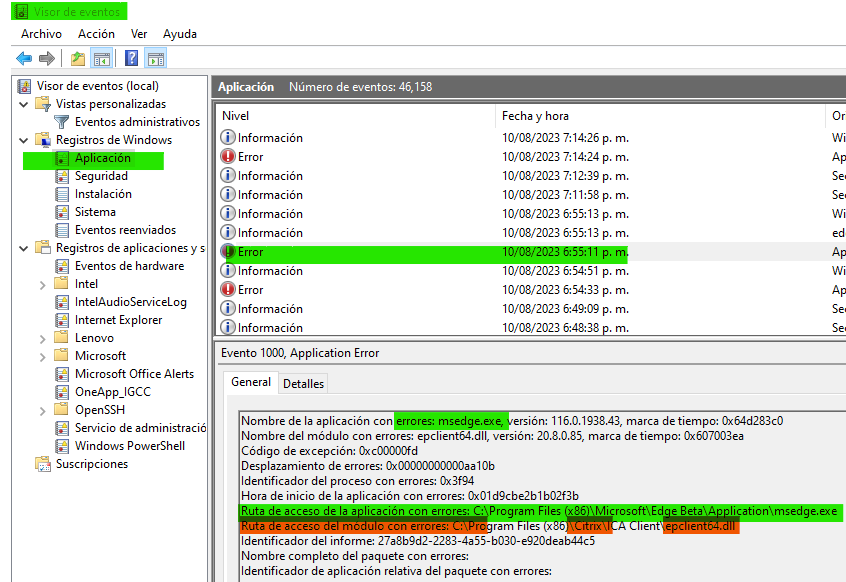
Task: Click the Microsoft Office Alerts log icon
Action: point(63,374)
